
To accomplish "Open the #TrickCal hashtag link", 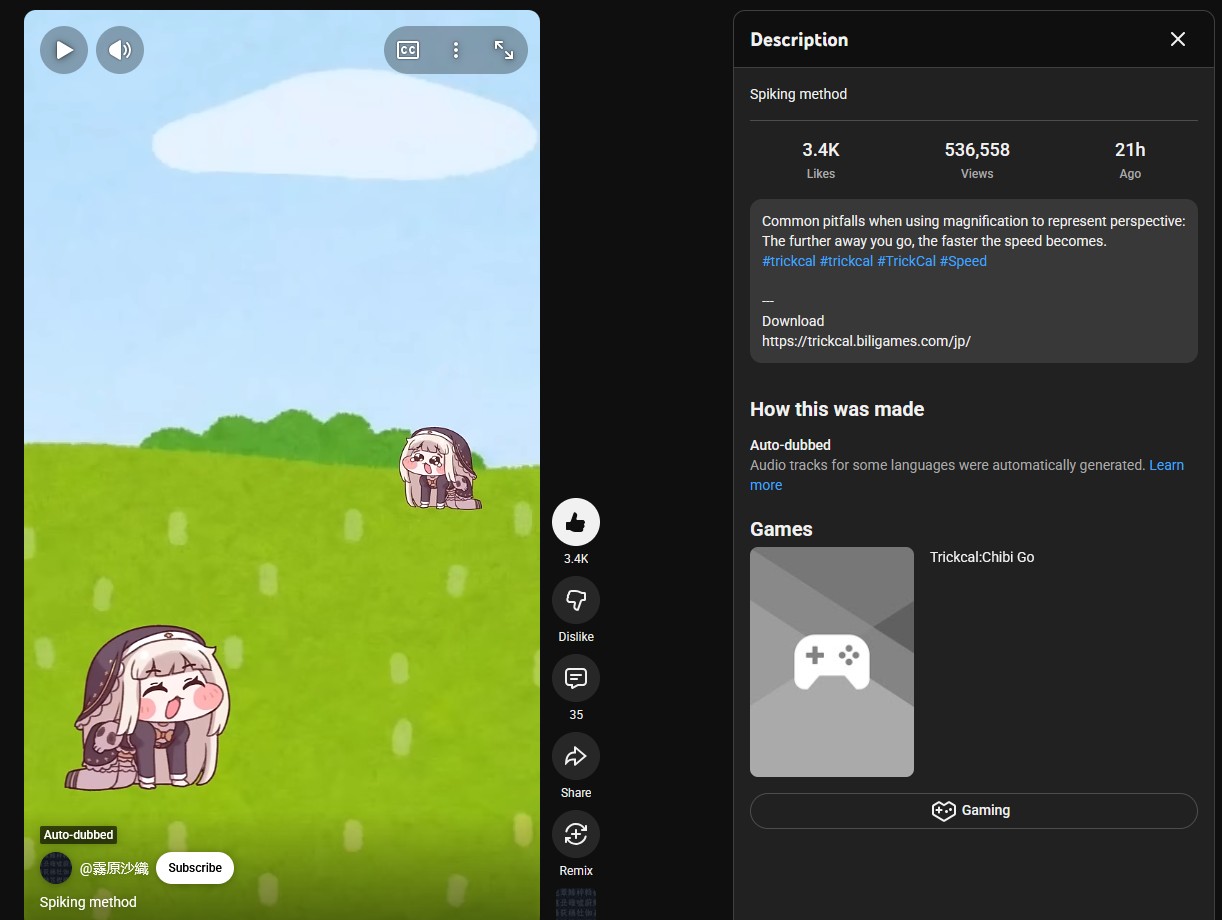I will [x=907, y=261].
